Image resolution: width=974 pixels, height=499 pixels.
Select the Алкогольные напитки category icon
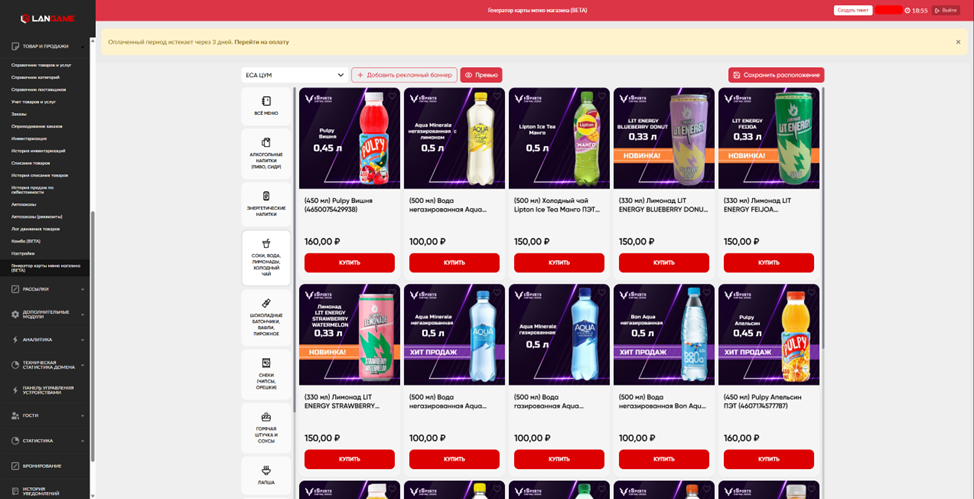[x=266, y=142]
